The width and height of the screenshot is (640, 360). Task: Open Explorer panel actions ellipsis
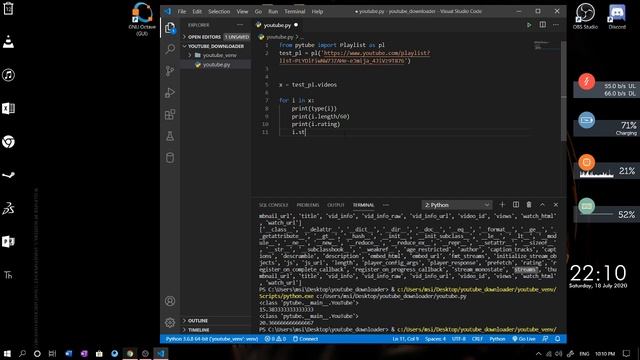tap(240, 25)
